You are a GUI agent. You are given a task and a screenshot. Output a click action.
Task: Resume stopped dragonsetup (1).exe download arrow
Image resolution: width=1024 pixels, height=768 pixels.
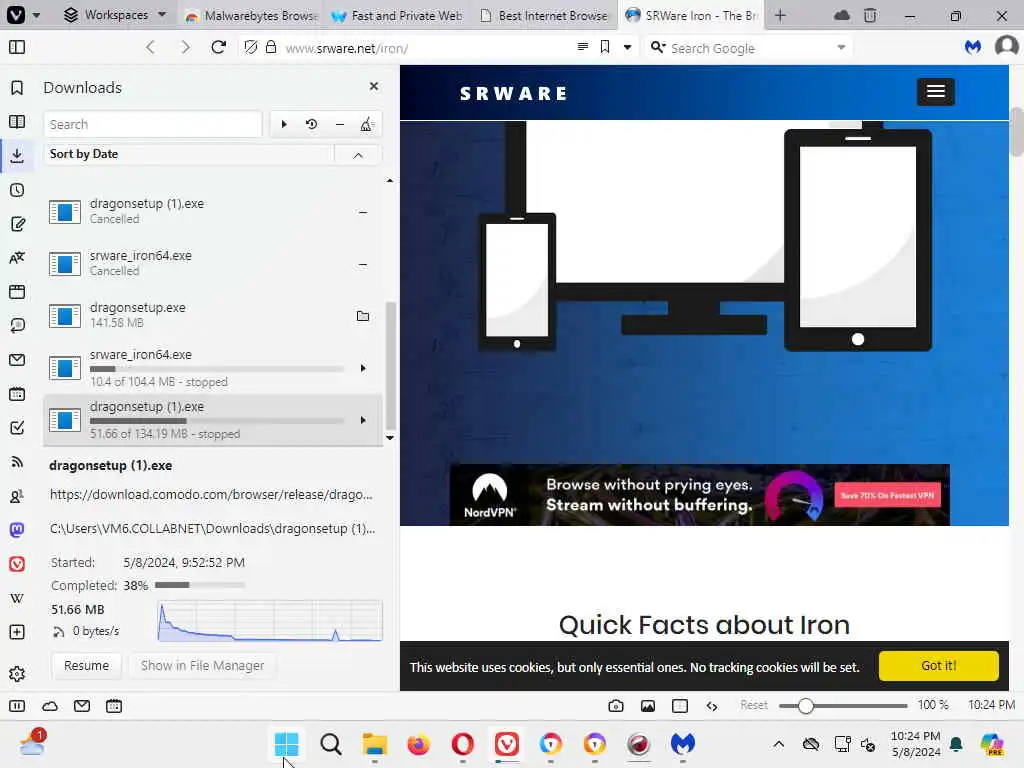click(x=363, y=420)
